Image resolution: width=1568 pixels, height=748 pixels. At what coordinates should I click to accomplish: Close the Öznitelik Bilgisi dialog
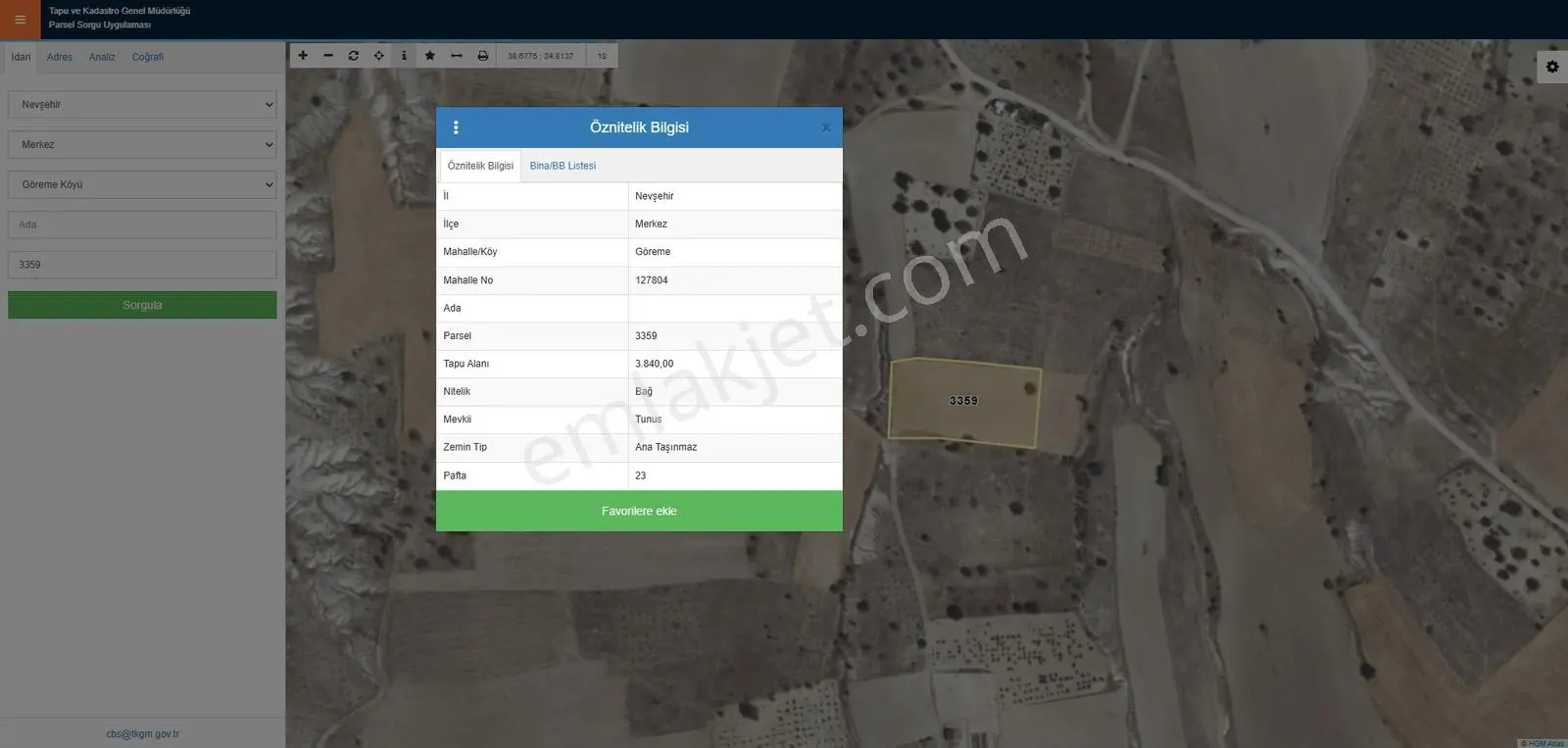[825, 127]
